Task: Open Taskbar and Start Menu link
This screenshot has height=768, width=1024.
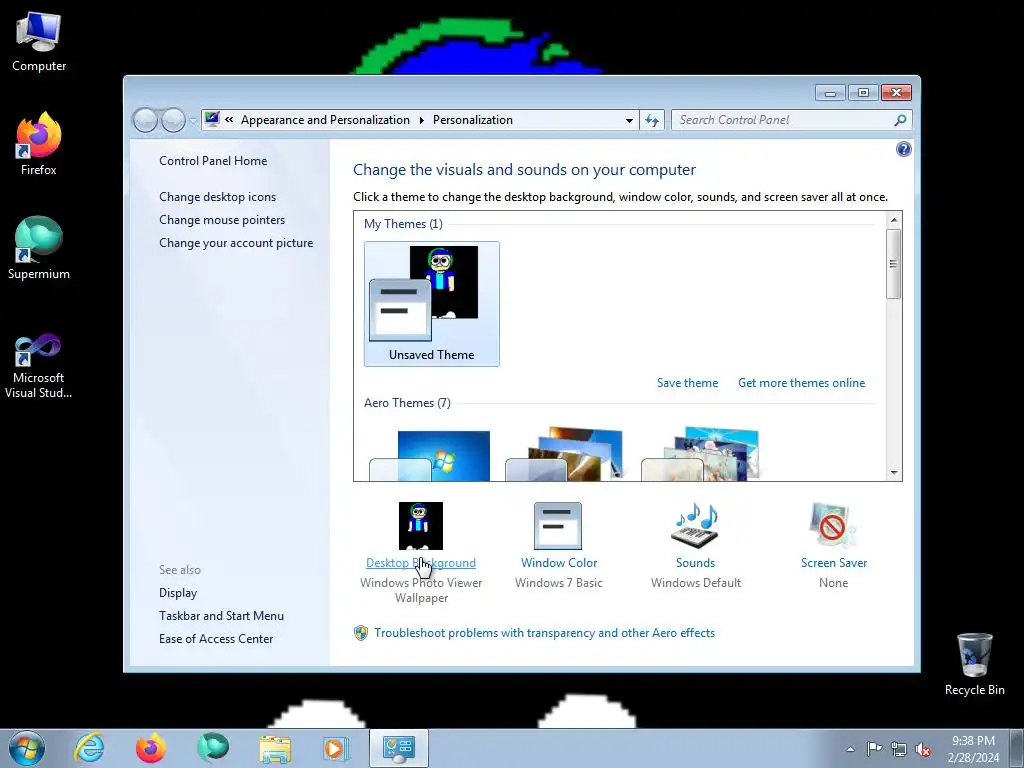Action: pyautogui.click(x=221, y=616)
